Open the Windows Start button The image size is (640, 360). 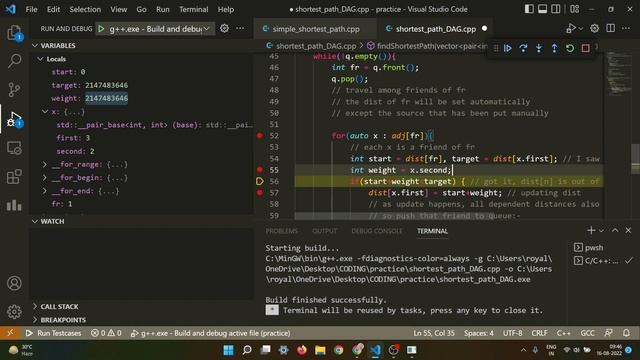(229, 350)
